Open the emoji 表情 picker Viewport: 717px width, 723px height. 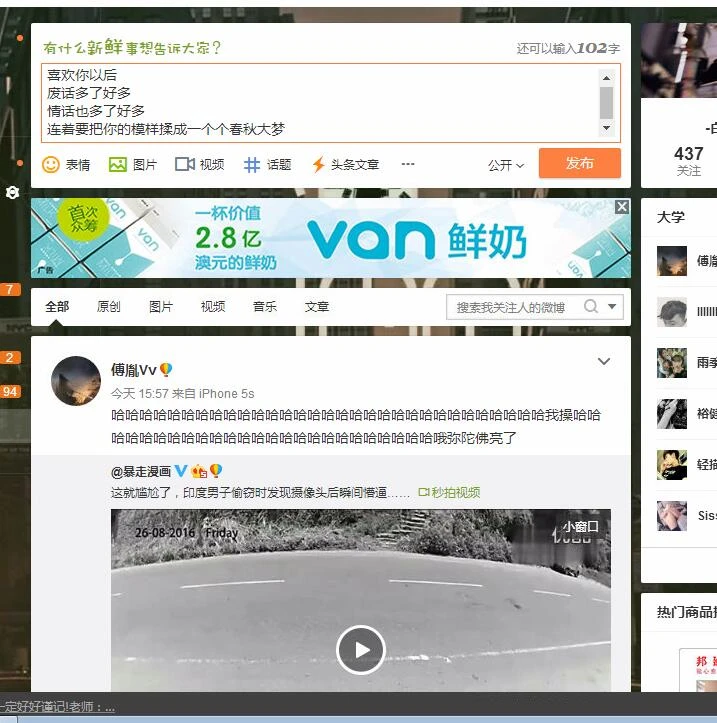click(x=52, y=165)
